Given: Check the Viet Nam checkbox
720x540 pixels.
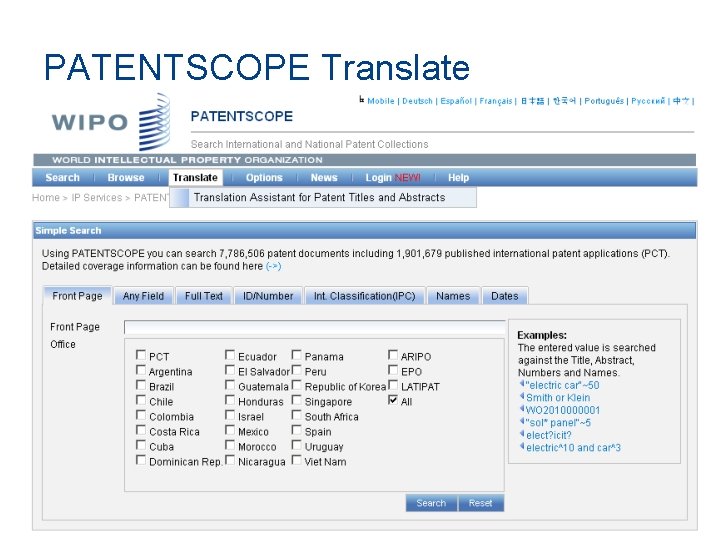Looking at the screenshot, I should pos(297,460).
